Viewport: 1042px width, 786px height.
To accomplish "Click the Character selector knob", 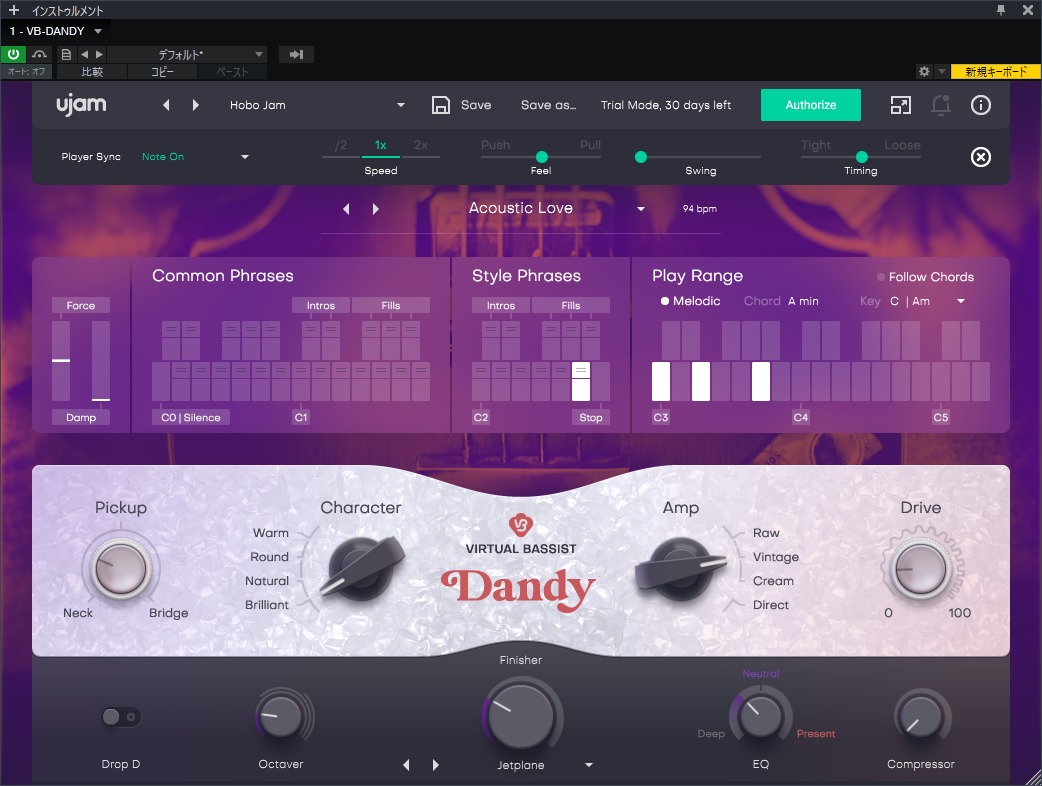I will click(364, 568).
